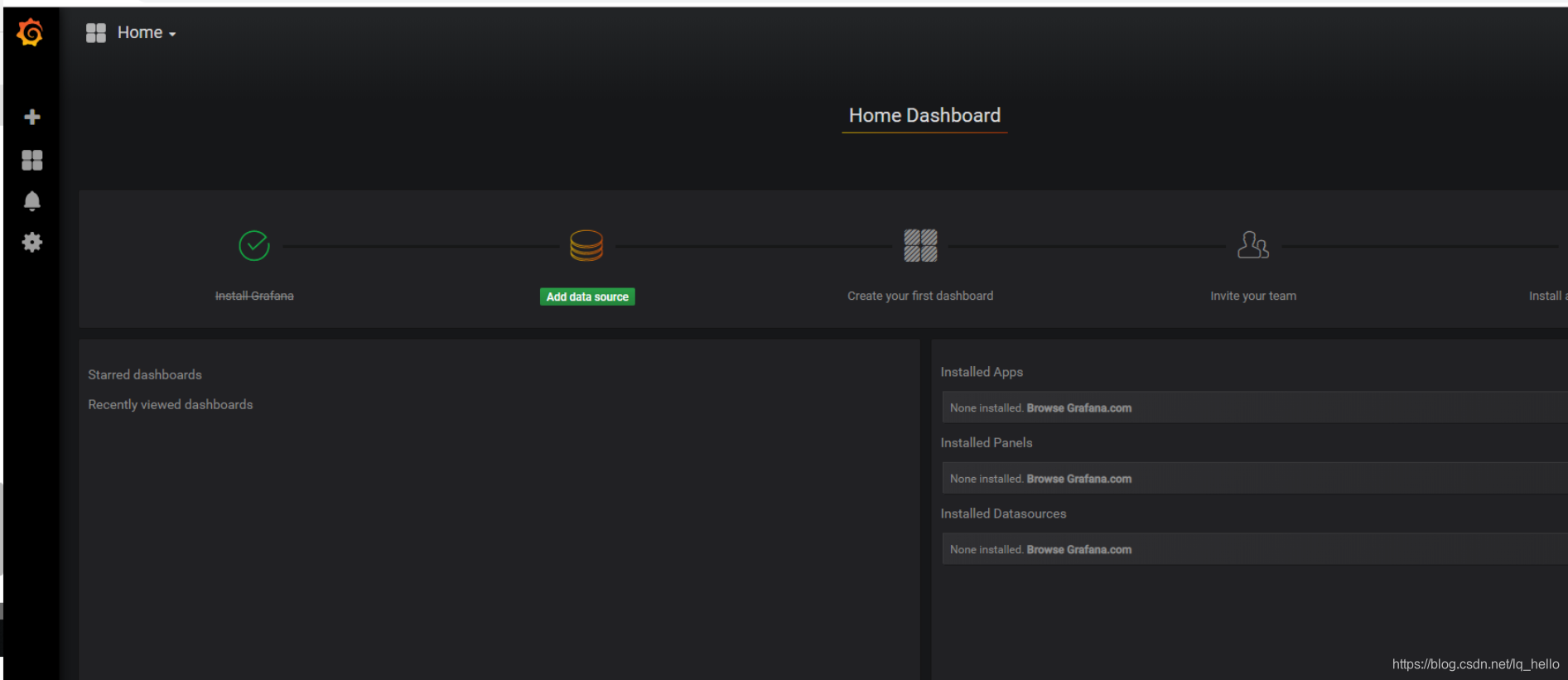Click the Create your first dashboard step

click(x=920, y=296)
